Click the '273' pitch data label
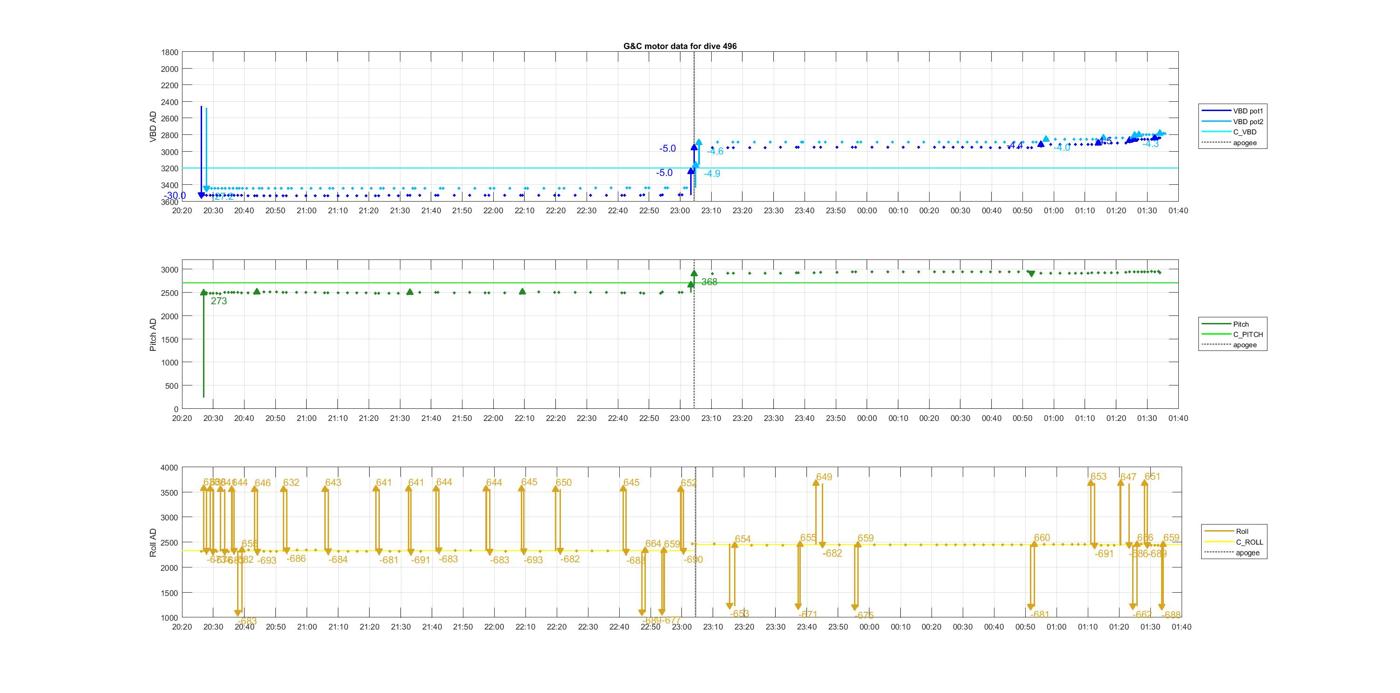The height and width of the screenshot is (693, 1400). click(x=219, y=301)
